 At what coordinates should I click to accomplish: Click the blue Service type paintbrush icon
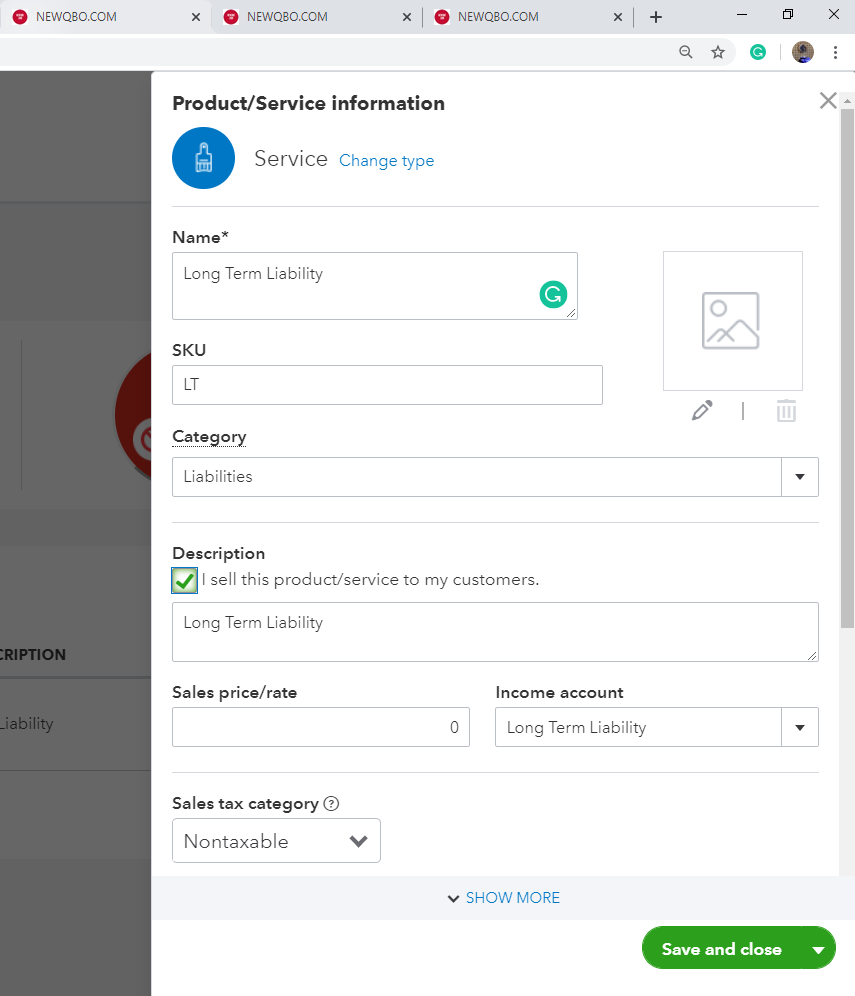(x=203, y=158)
